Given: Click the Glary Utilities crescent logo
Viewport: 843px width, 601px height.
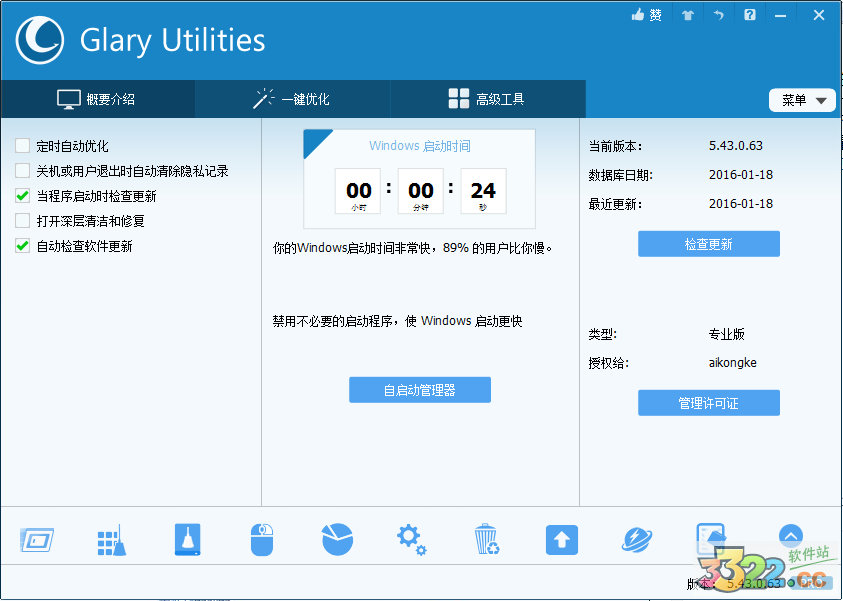Looking at the screenshot, I should [39, 40].
